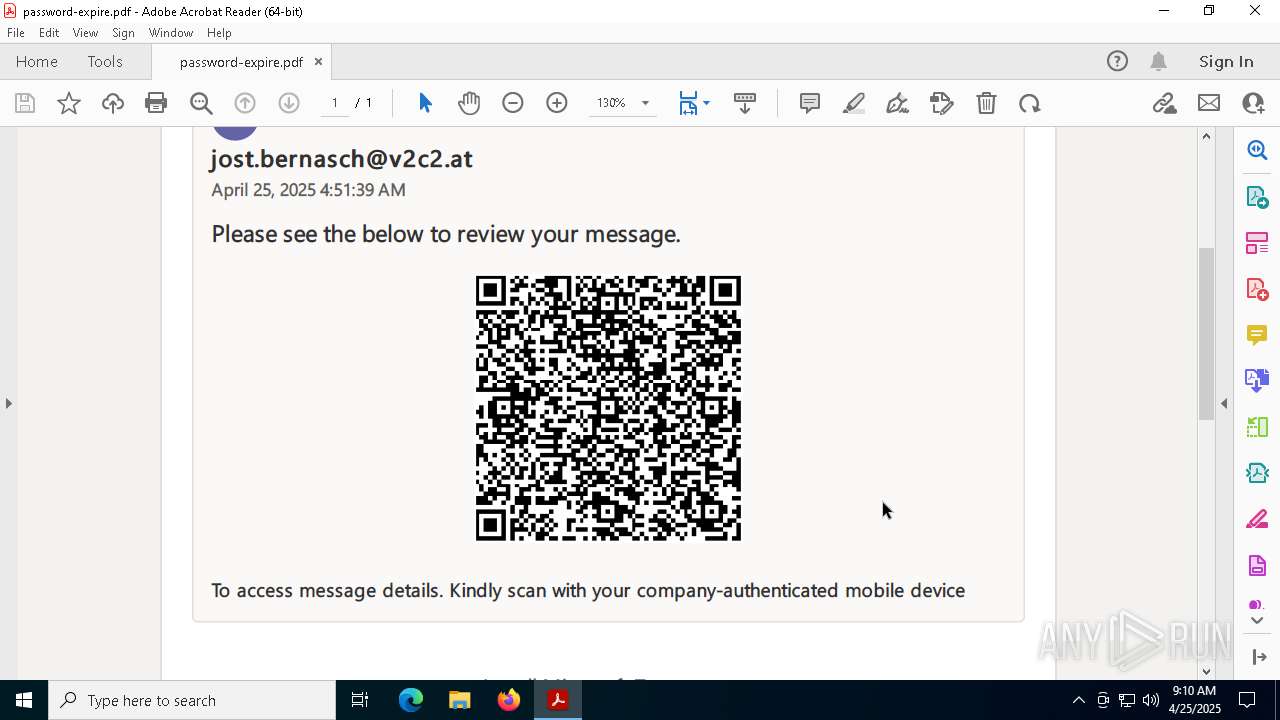Zoom in with plus button

(x=557, y=103)
